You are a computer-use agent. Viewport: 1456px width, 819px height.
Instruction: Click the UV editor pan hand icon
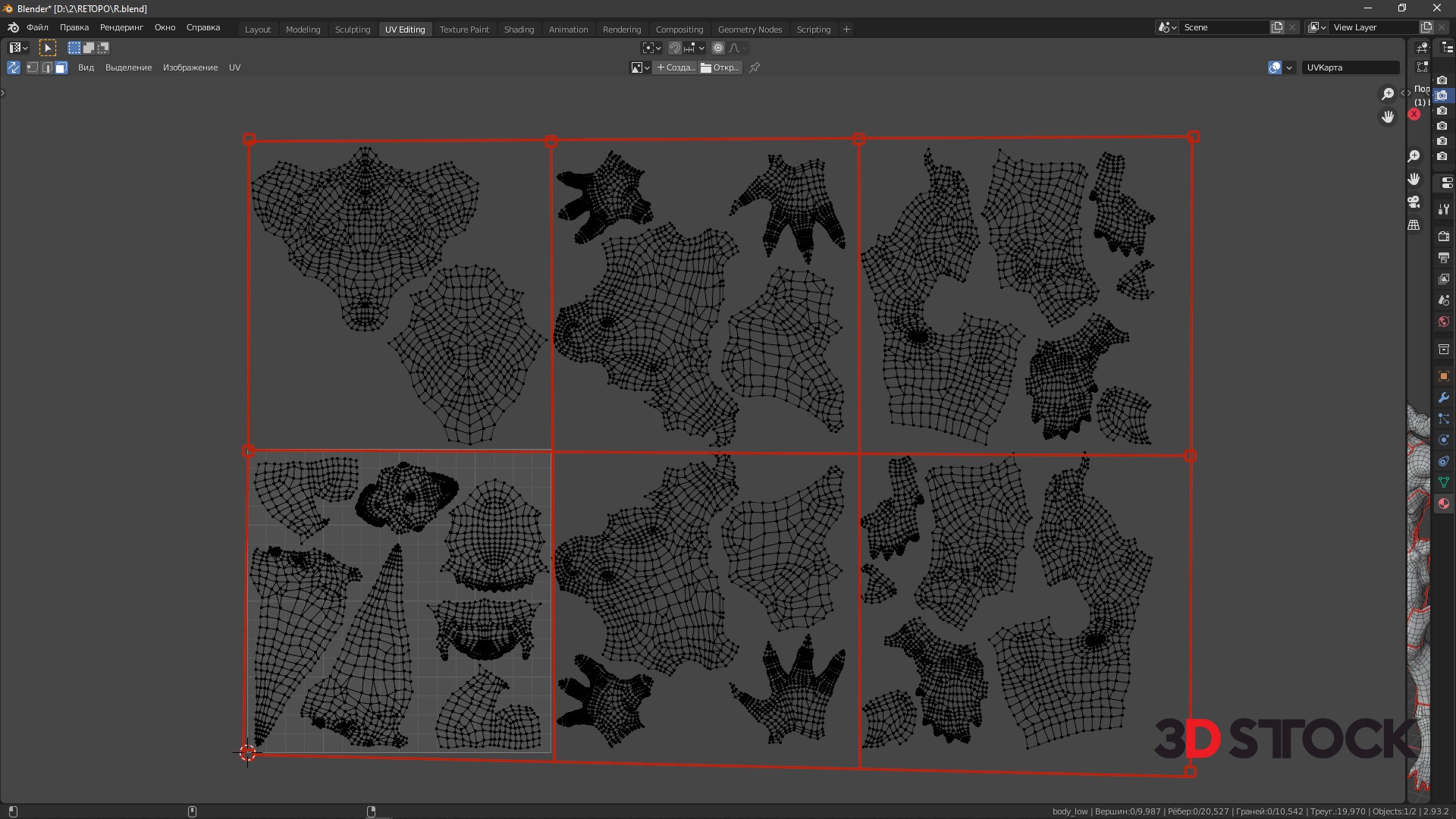tap(1387, 117)
